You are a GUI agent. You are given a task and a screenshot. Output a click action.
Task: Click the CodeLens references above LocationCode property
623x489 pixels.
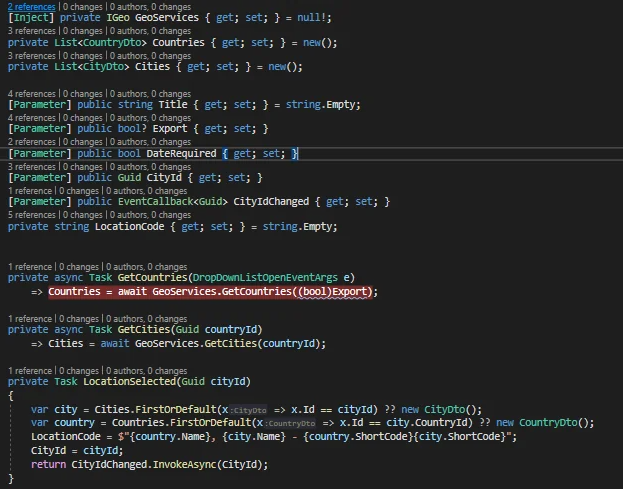click(x=31, y=215)
